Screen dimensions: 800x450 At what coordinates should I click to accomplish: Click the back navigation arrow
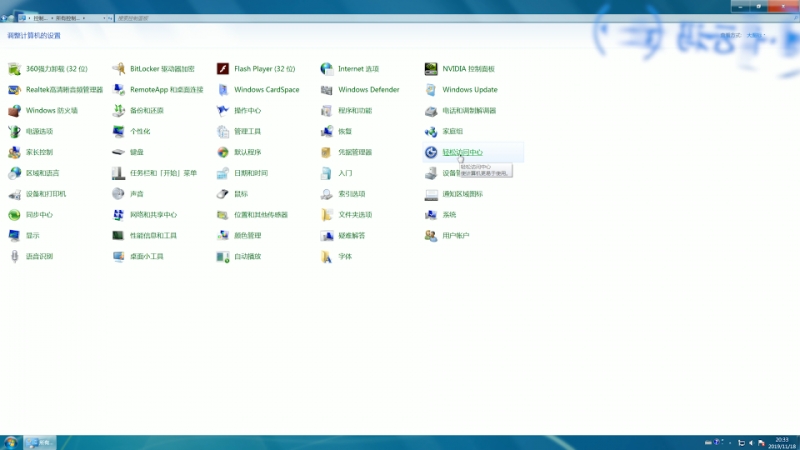(4, 18)
